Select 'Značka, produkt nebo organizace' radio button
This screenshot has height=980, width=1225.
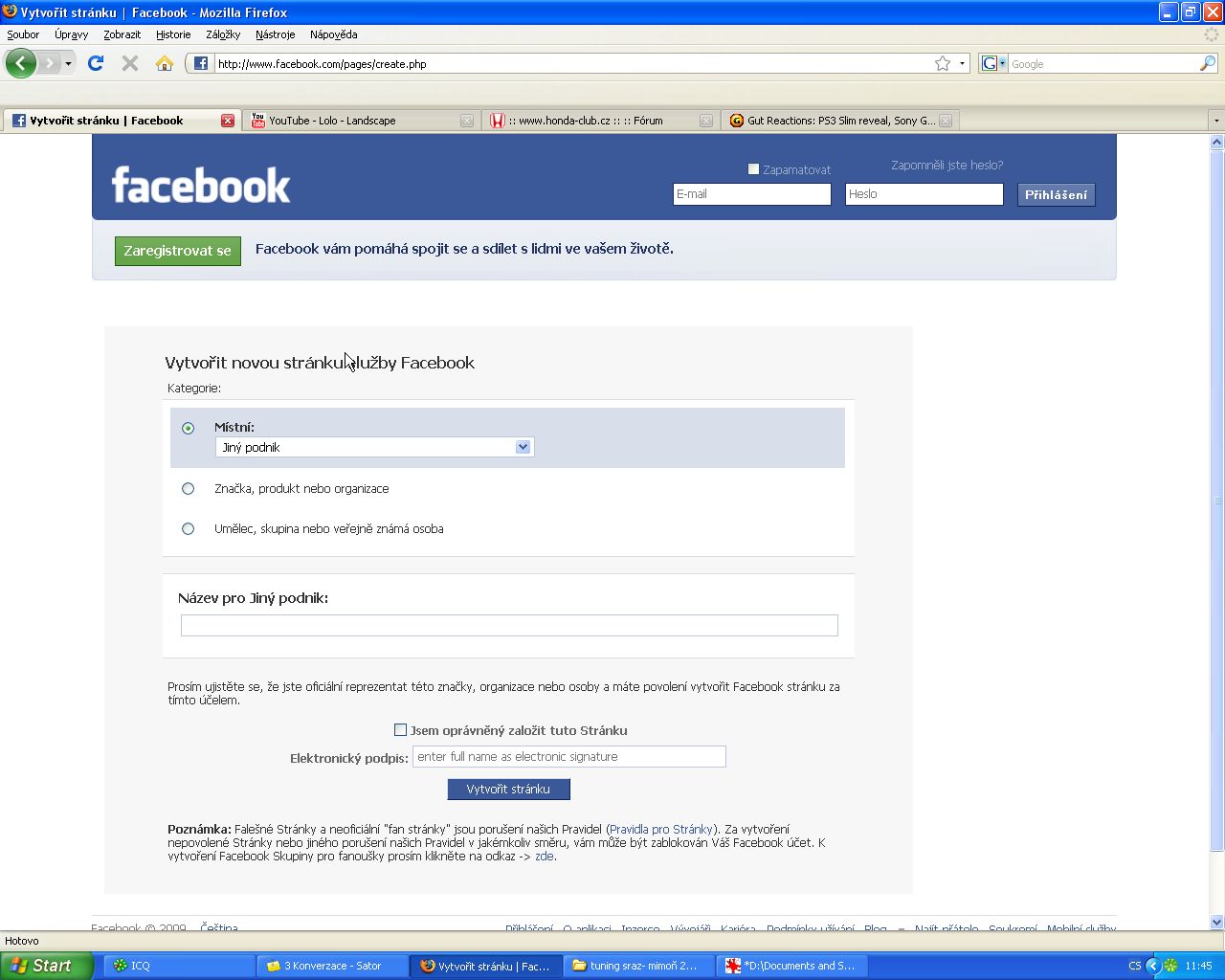pos(189,489)
